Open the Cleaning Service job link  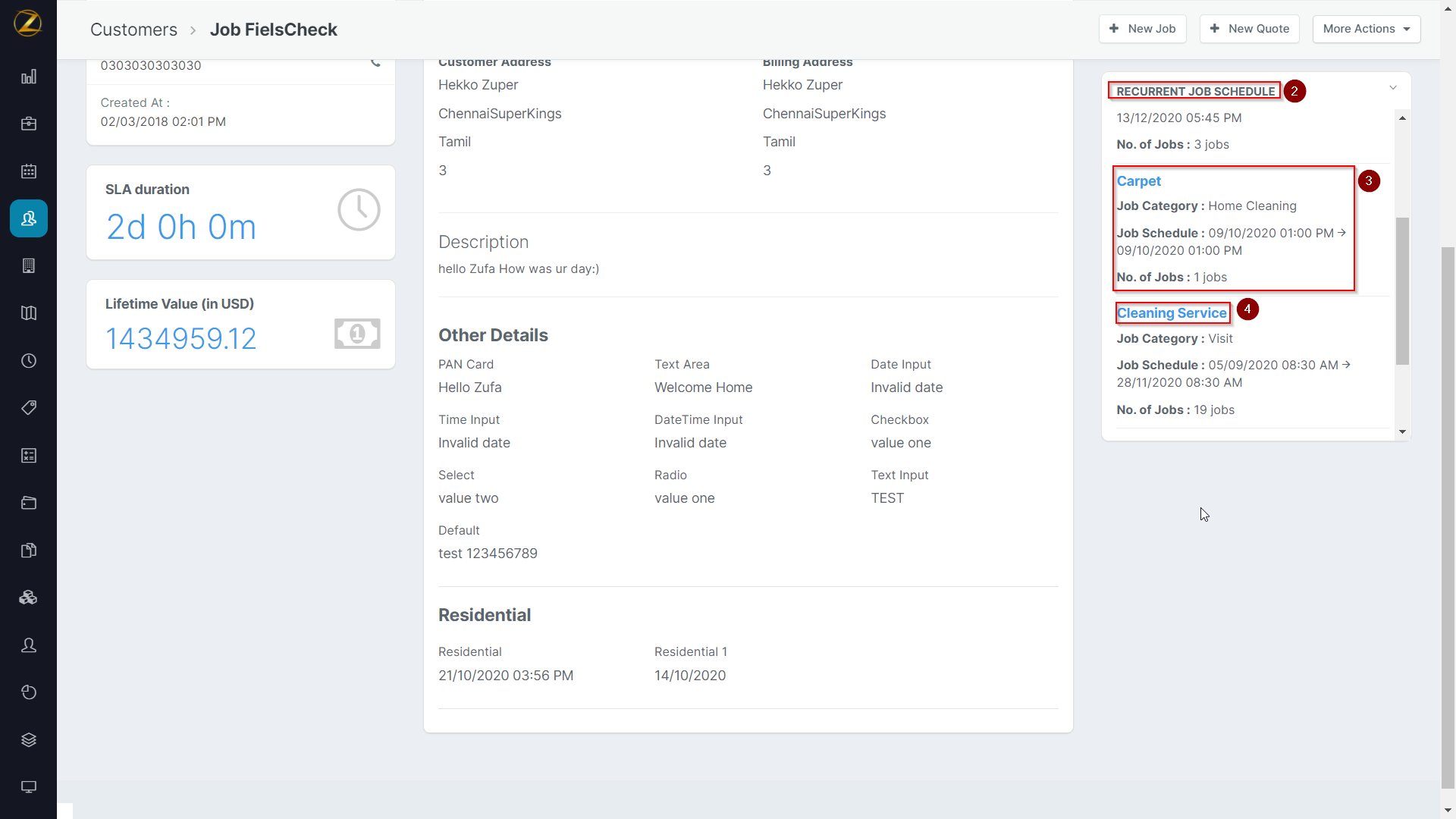(x=1172, y=313)
